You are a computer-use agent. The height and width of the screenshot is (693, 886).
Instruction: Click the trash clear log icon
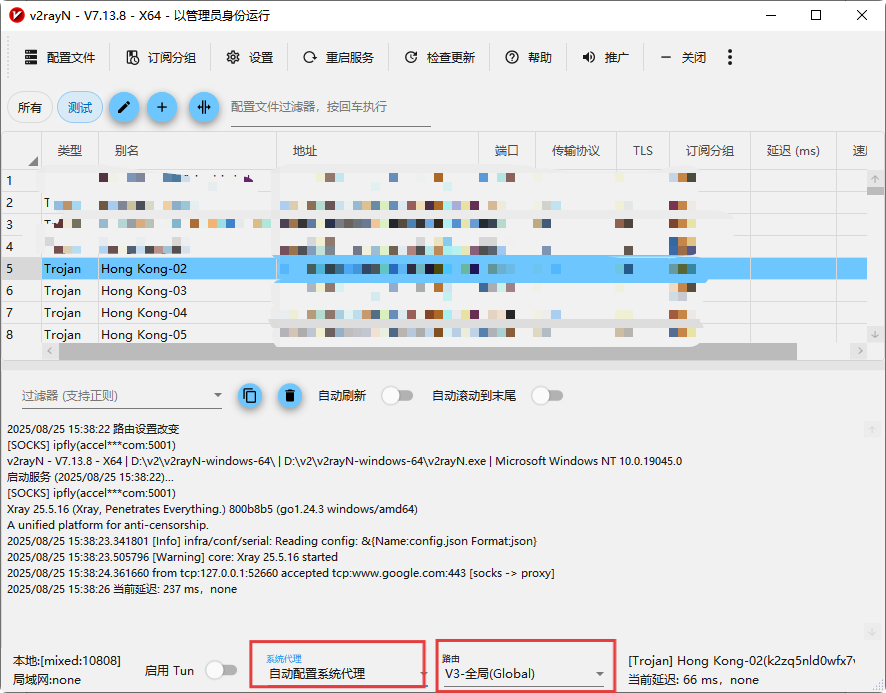tap(289, 396)
